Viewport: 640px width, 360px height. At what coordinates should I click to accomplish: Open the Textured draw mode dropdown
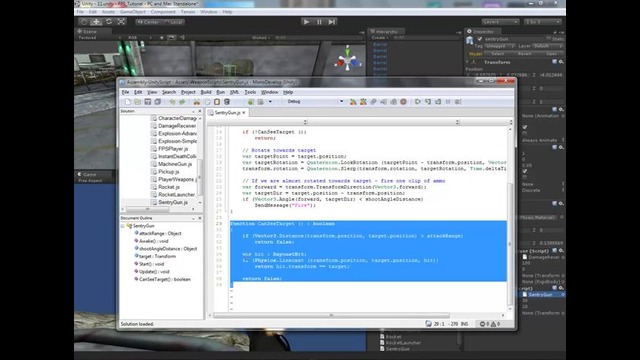coord(99,38)
